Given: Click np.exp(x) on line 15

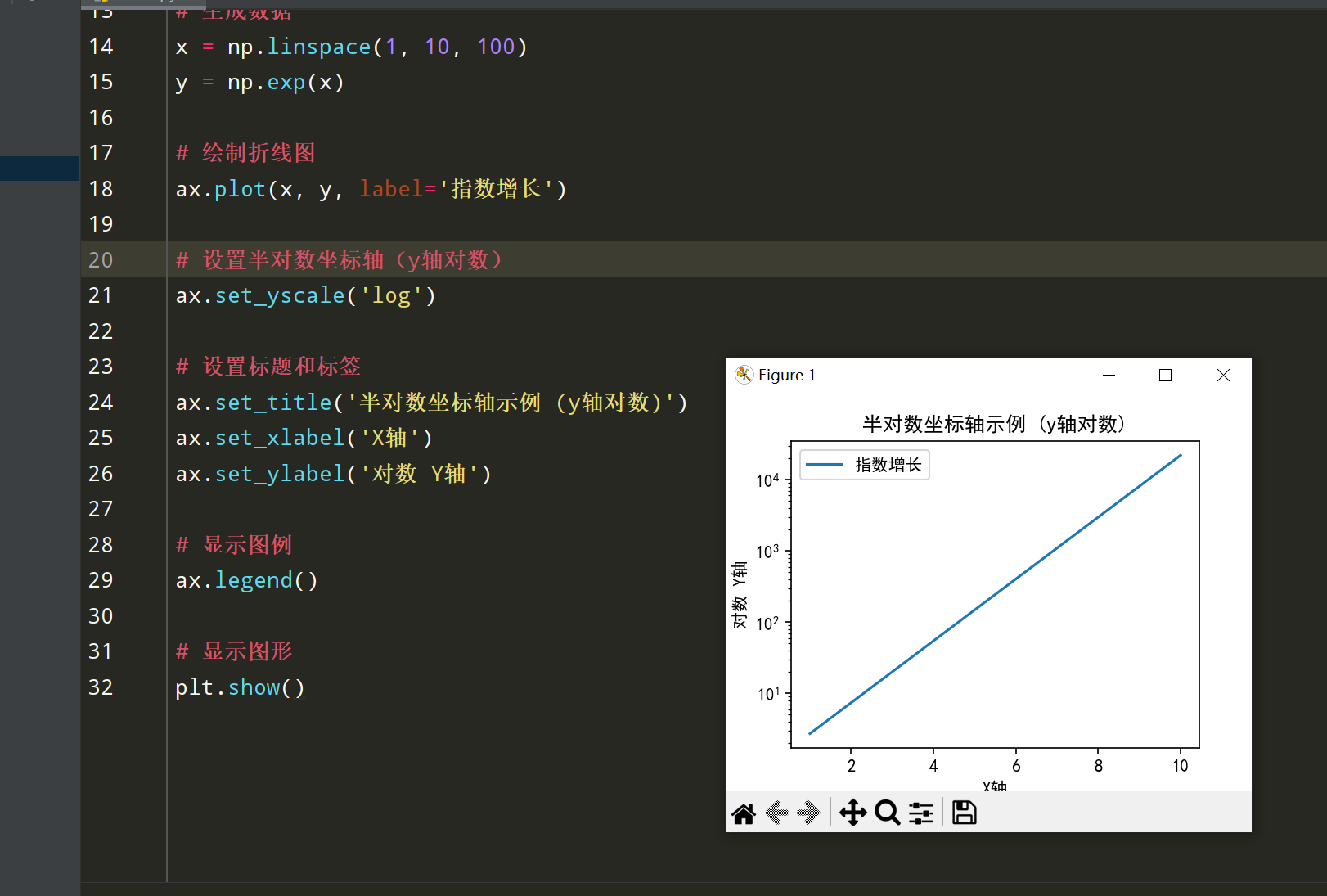Looking at the screenshot, I should 286,83.
